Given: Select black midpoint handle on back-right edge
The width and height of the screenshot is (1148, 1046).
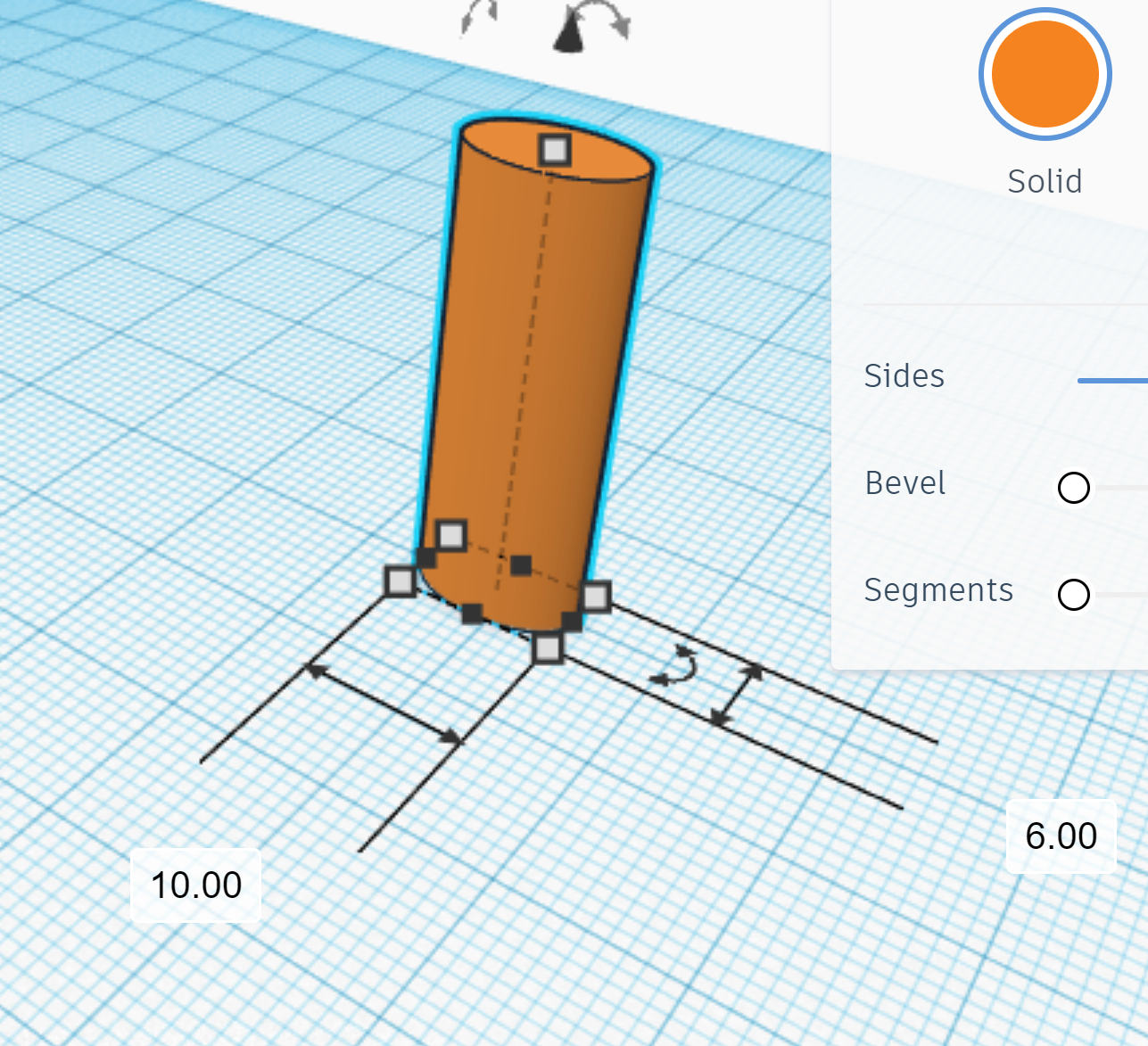Looking at the screenshot, I should (x=522, y=564).
